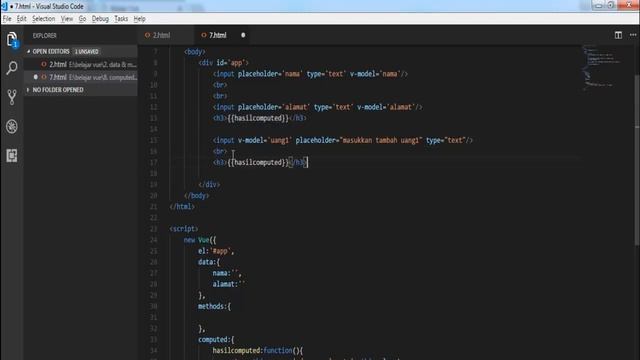Open the Extensions view in the activity bar

tap(12, 156)
